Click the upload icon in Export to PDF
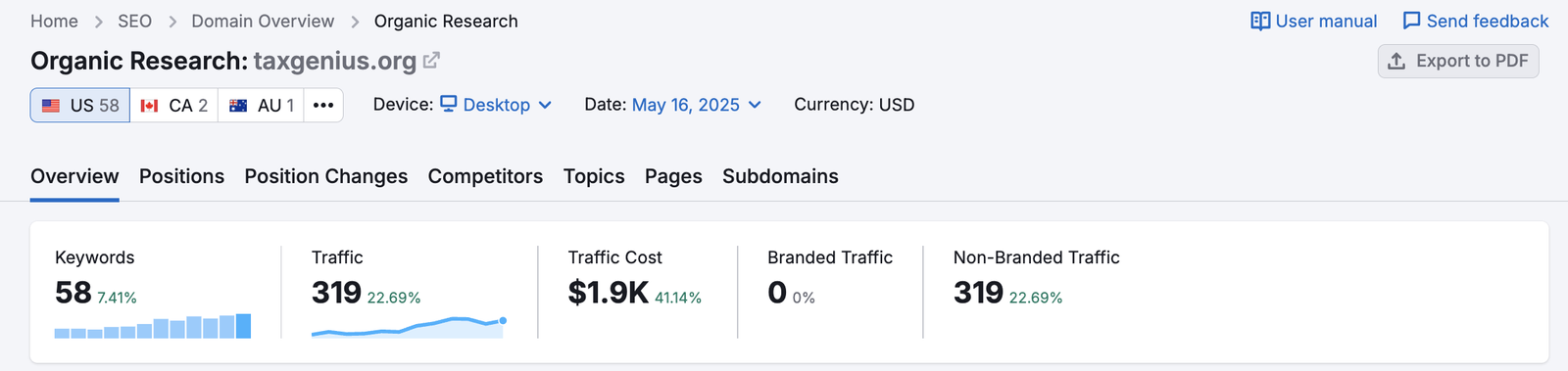This screenshot has width=1568, height=371. pyautogui.click(x=1396, y=61)
